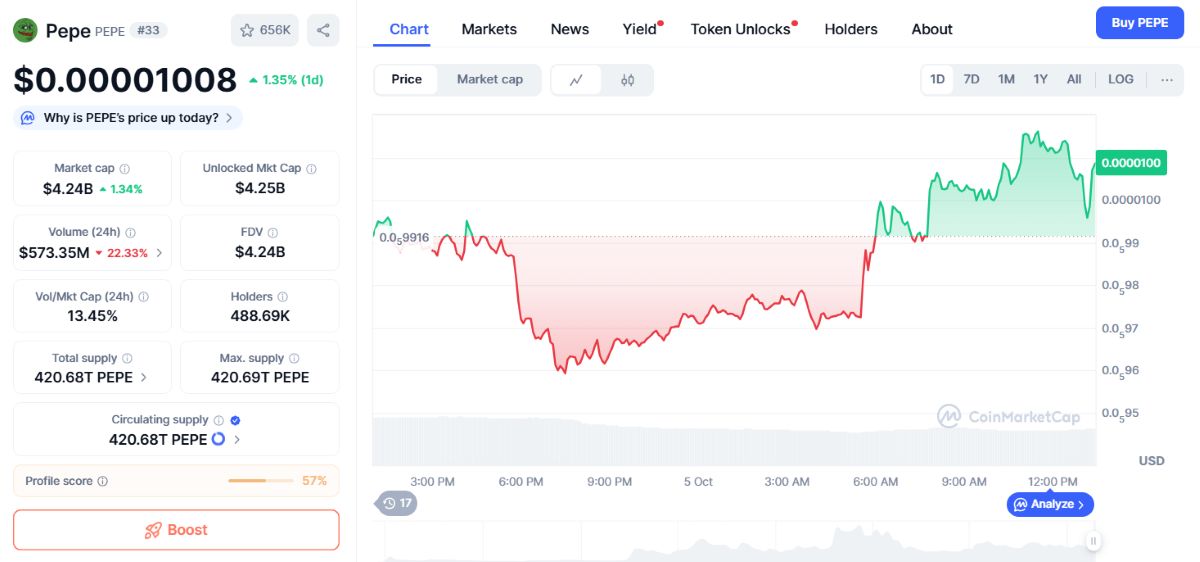Click the 5 Oct date axis label
Screen dimensions: 1200x562
698,482
